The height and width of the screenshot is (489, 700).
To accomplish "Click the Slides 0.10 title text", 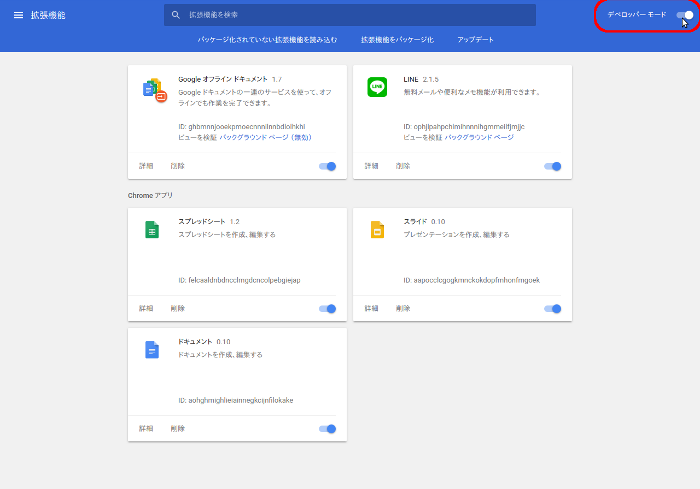I will [x=424, y=222].
